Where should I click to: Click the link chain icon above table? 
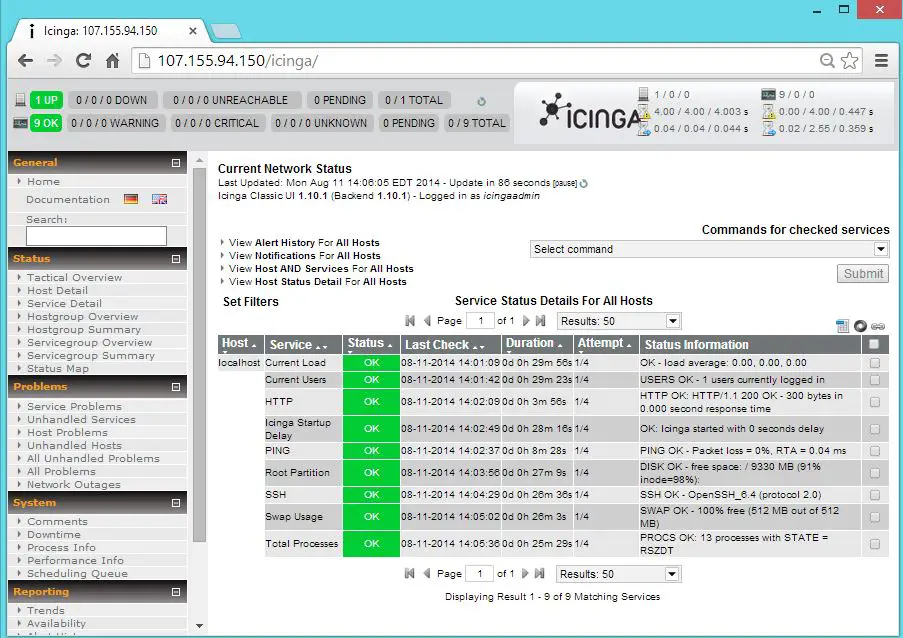878,326
